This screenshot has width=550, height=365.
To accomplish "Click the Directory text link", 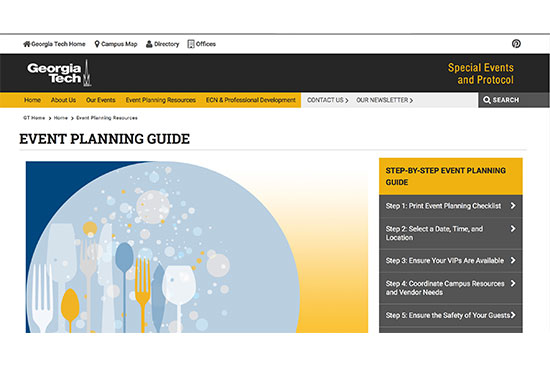I will pyautogui.click(x=167, y=44).
